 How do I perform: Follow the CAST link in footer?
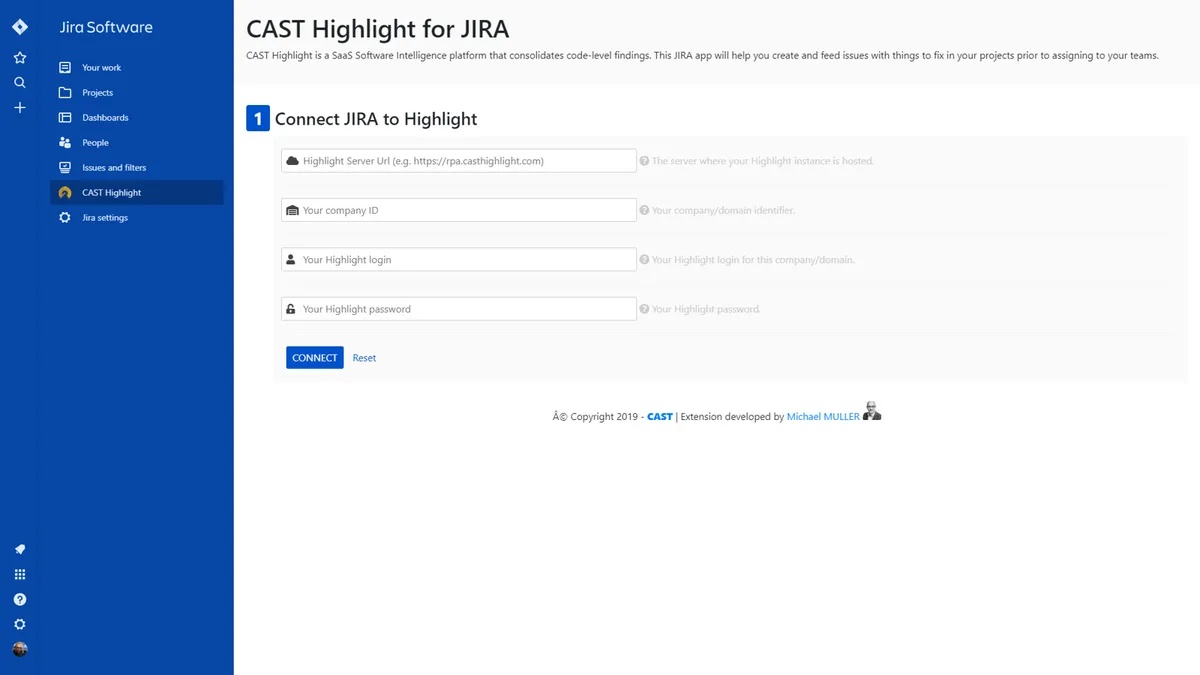pos(660,417)
